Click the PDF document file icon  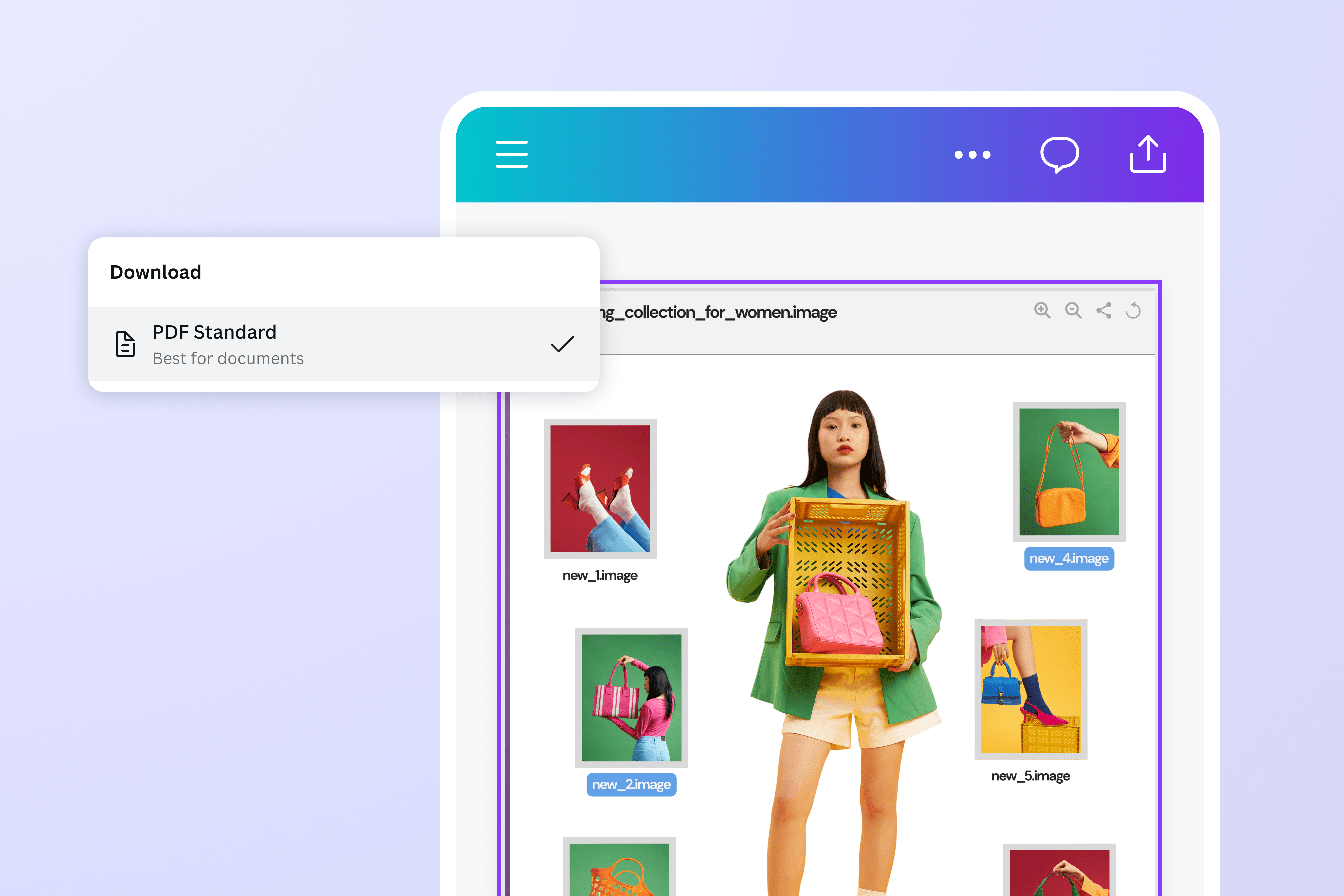(x=125, y=343)
